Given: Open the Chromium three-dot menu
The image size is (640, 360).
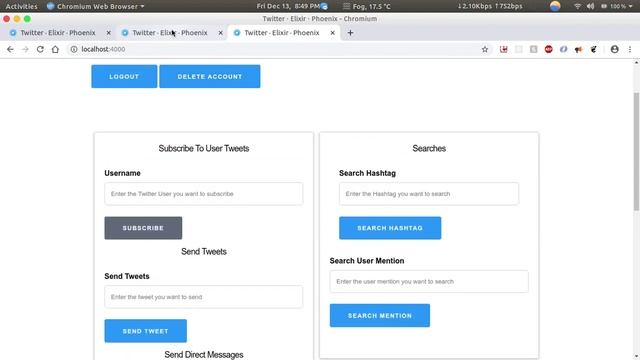Looking at the screenshot, I should pos(630,49).
